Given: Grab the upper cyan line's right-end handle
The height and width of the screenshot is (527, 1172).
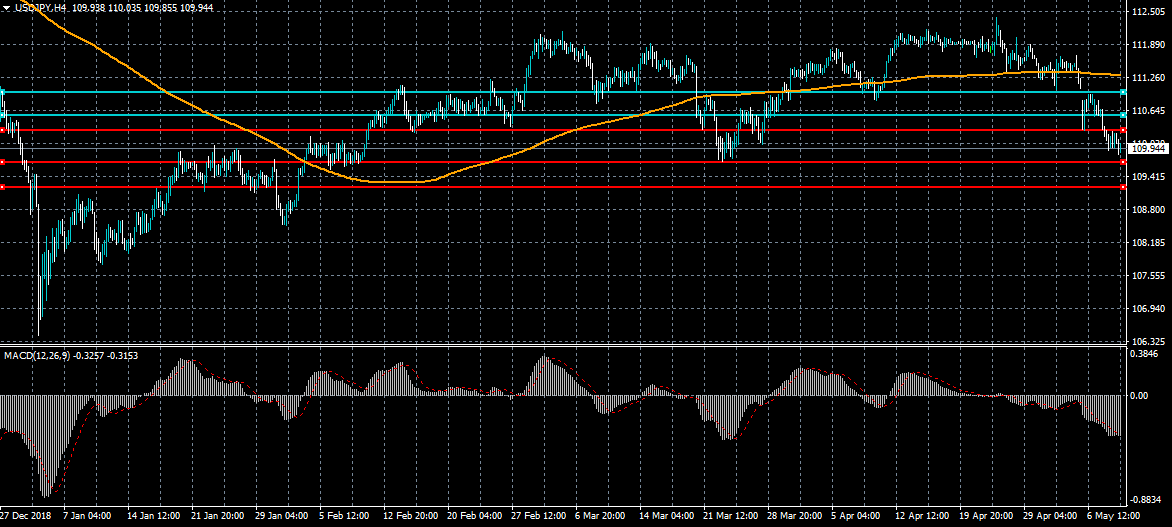Looking at the screenshot, I should (x=1123, y=92).
